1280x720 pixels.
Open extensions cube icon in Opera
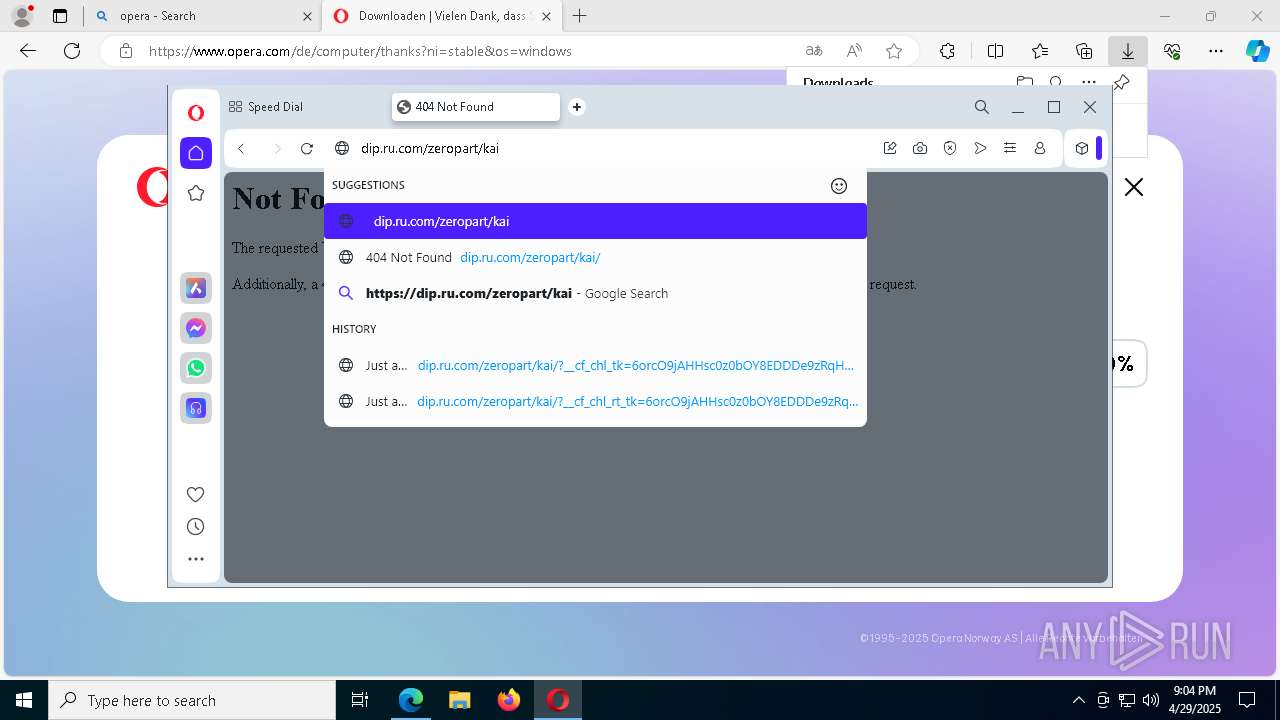point(1082,148)
